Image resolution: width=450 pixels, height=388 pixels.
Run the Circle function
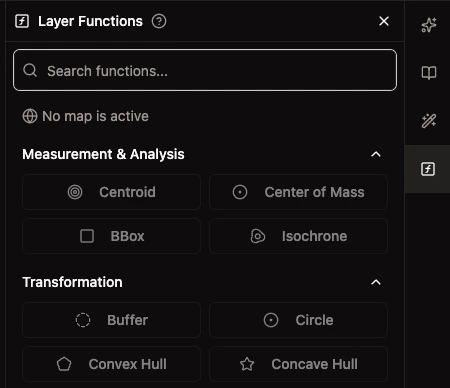(298, 320)
